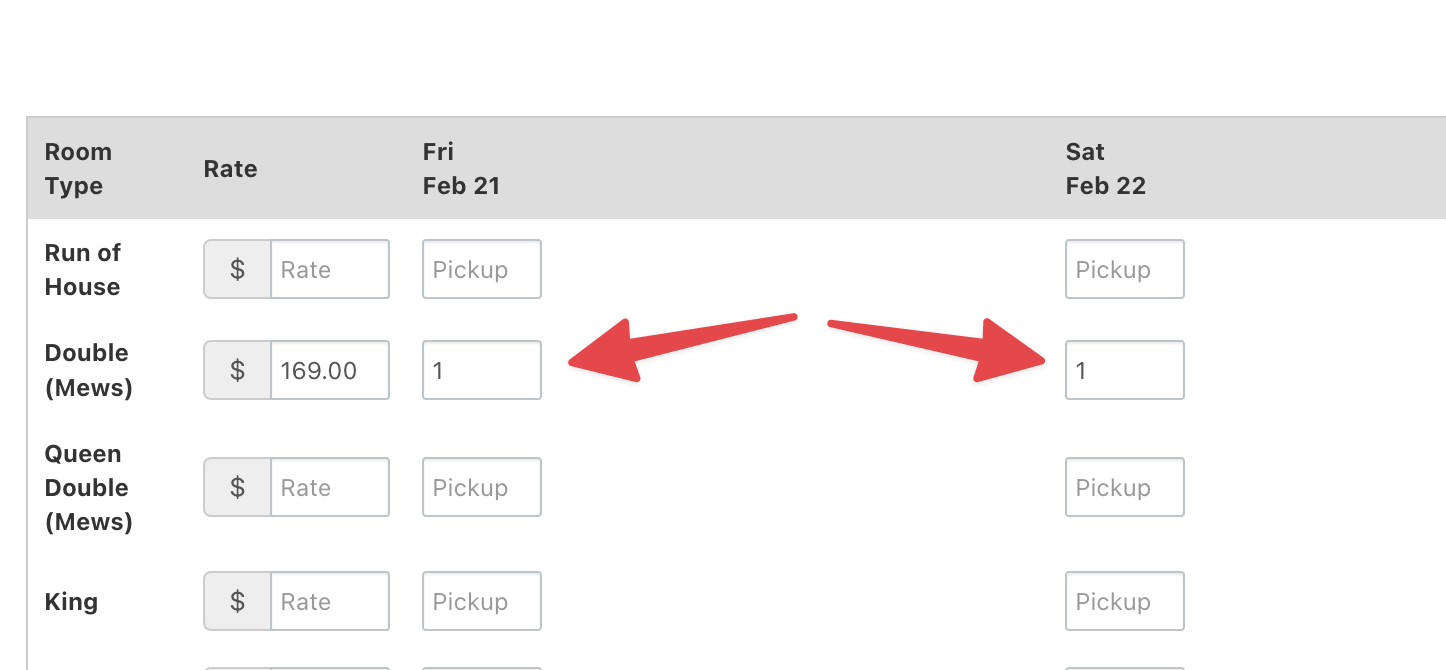This screenshot has width=1446, height=670.
Task: Click the dollar sign for Run of House rate
Action: [x=237, y=269]
